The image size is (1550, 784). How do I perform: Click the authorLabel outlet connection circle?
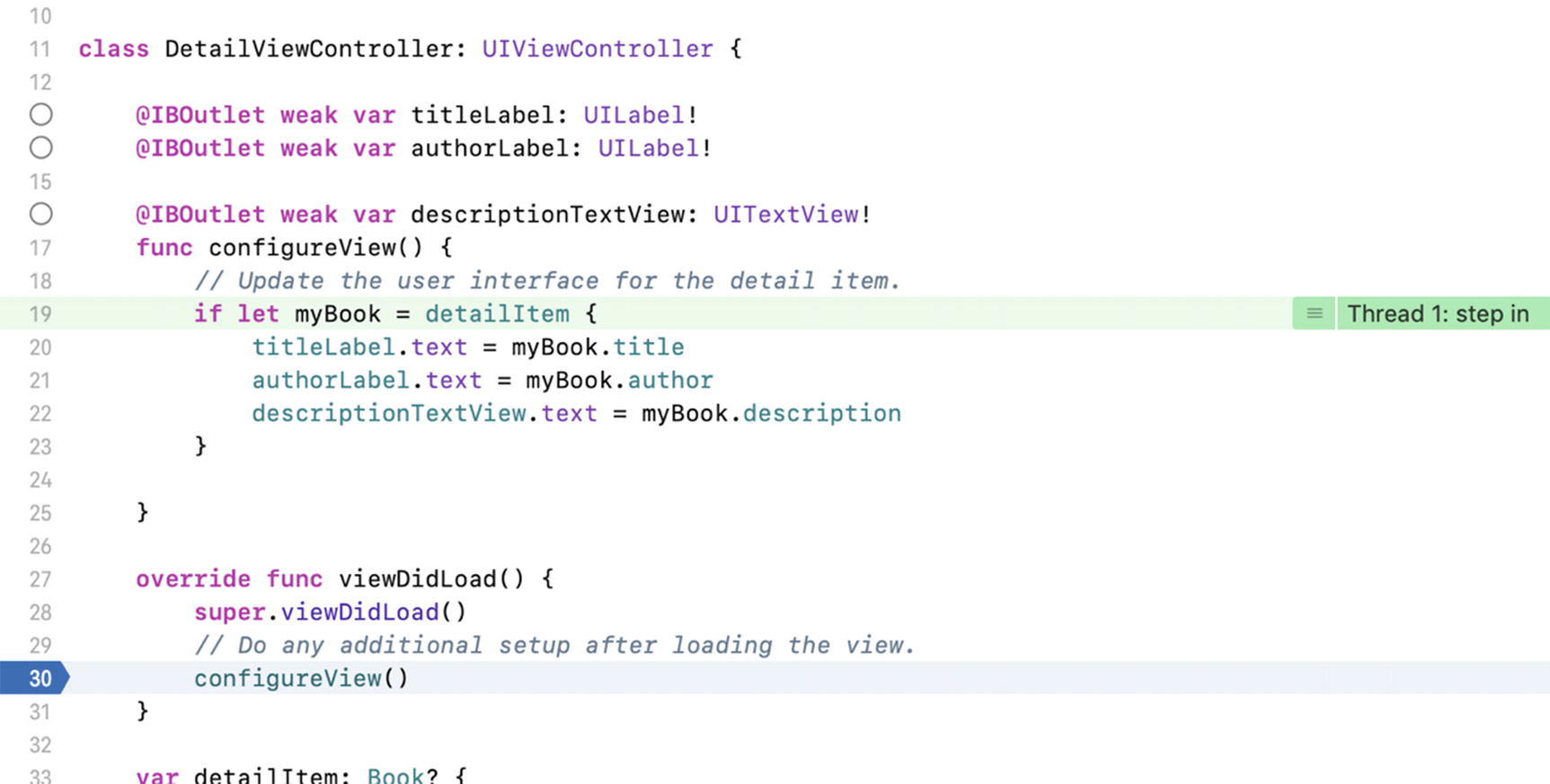pos(40,148)
